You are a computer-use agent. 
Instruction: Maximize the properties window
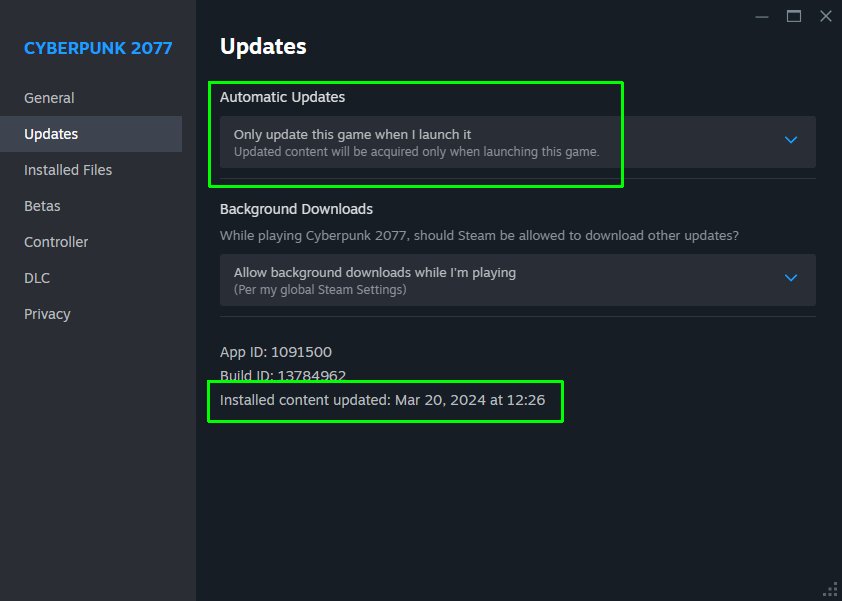click(794, 16)
